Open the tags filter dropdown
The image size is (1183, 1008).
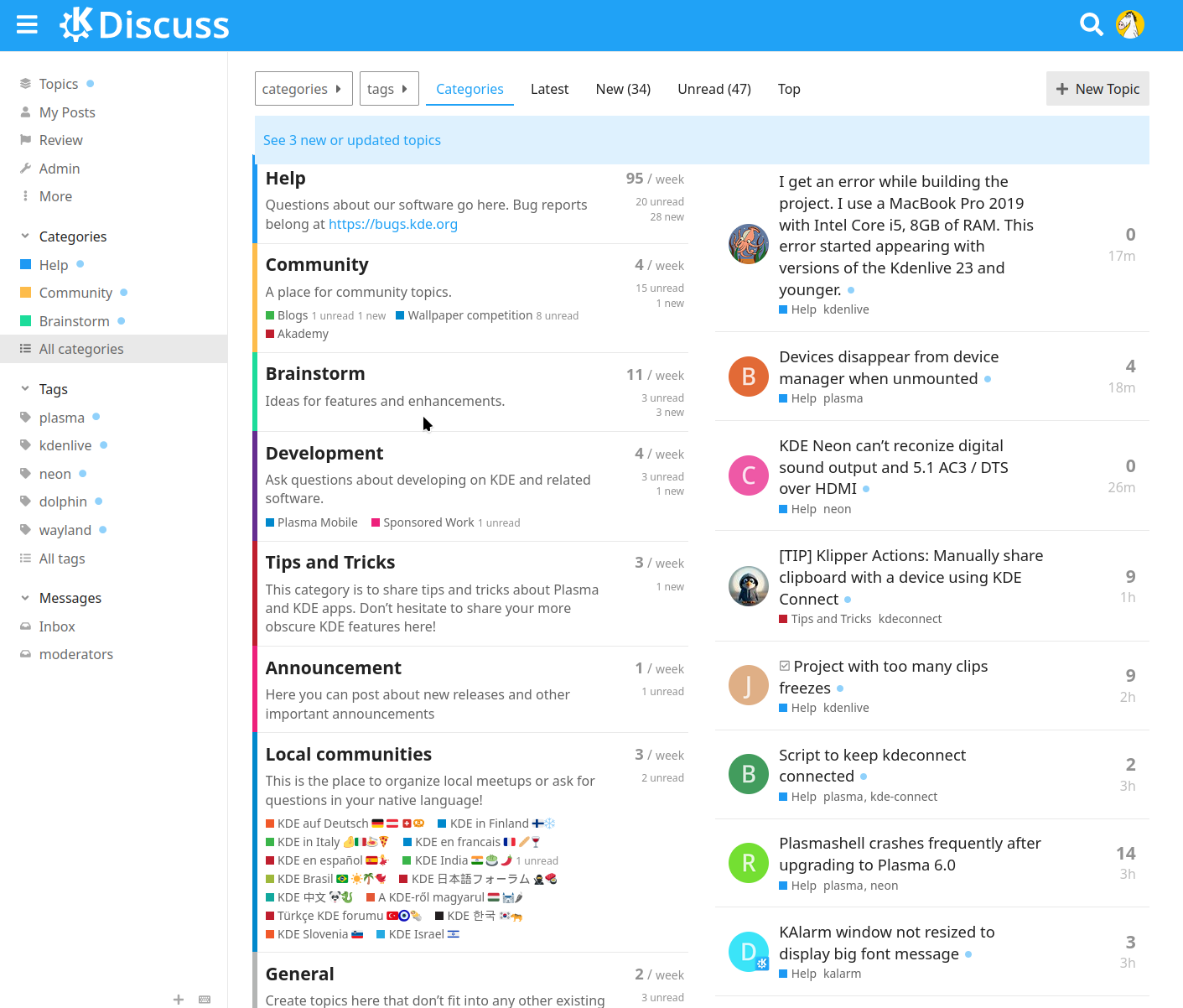coord(389,89)
